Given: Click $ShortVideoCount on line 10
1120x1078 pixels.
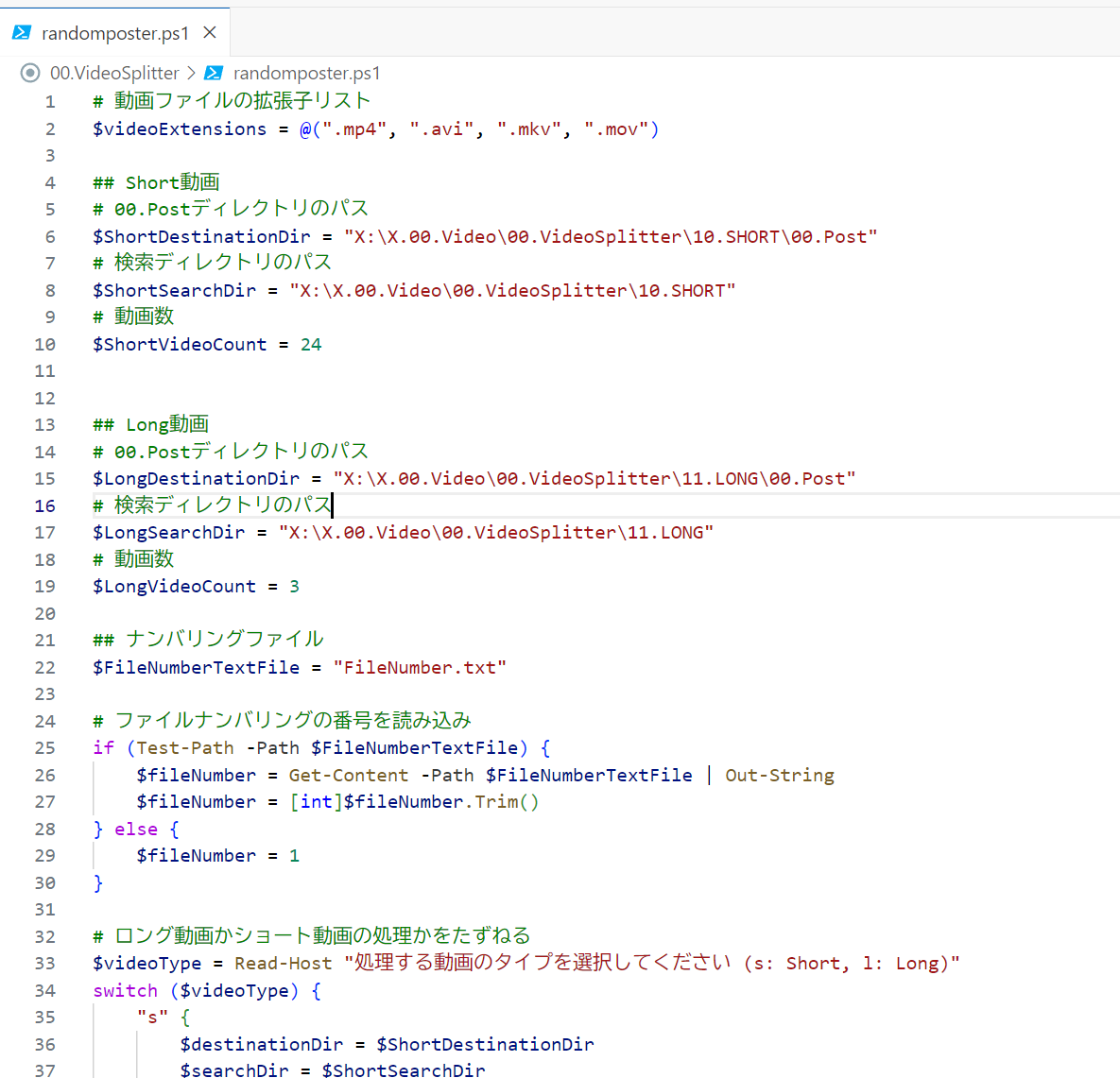Looking at the screenshot, I should (x=180, y=345).
